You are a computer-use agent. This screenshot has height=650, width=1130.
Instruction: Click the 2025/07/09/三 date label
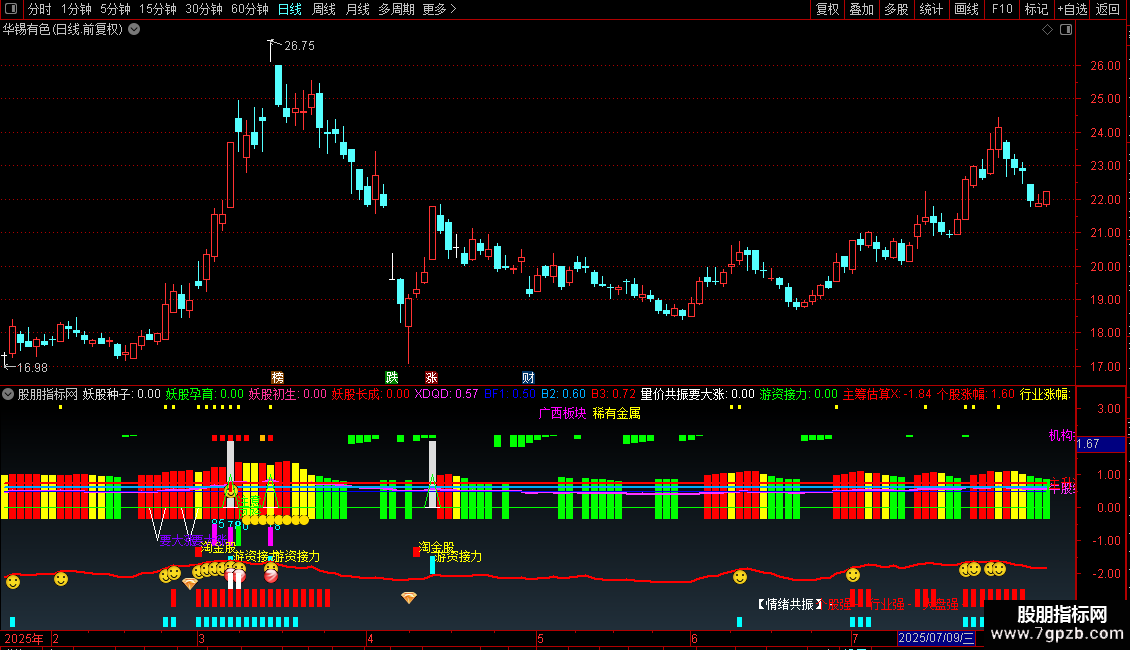coord(936,638)
